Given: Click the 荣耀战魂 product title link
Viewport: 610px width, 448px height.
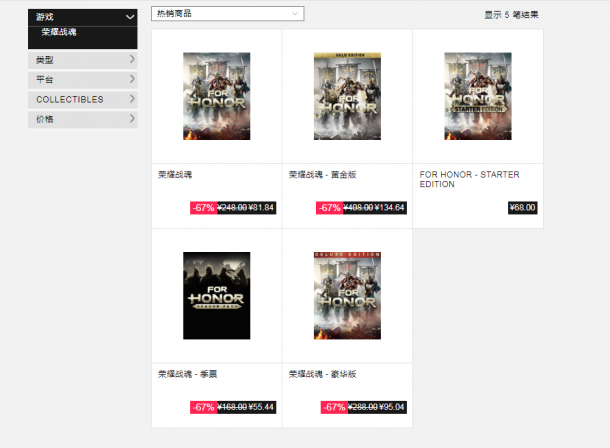Looking at the screenshot, I should (175, 175).
